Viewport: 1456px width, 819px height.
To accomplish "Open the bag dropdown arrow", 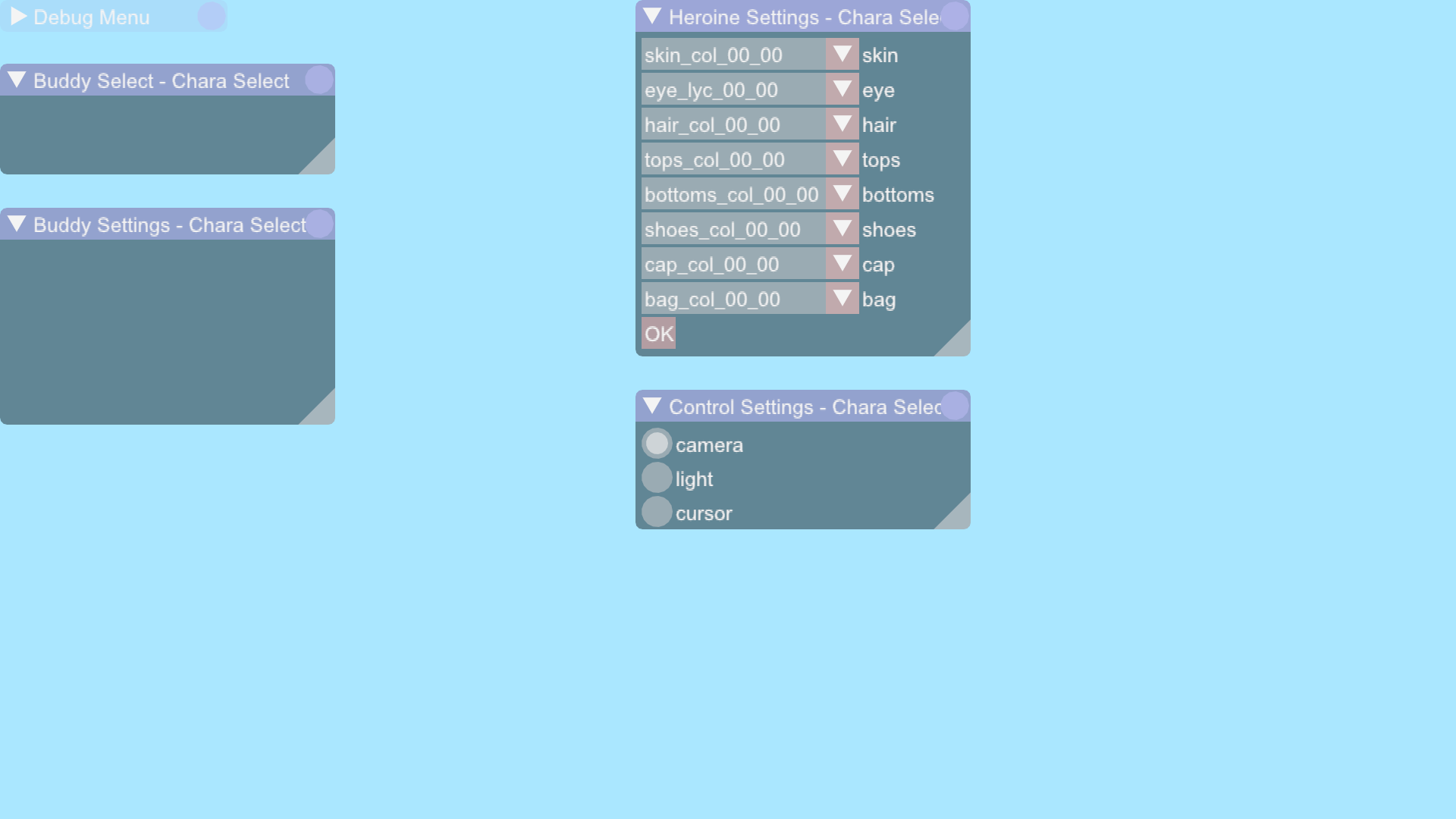I will 843,298.
